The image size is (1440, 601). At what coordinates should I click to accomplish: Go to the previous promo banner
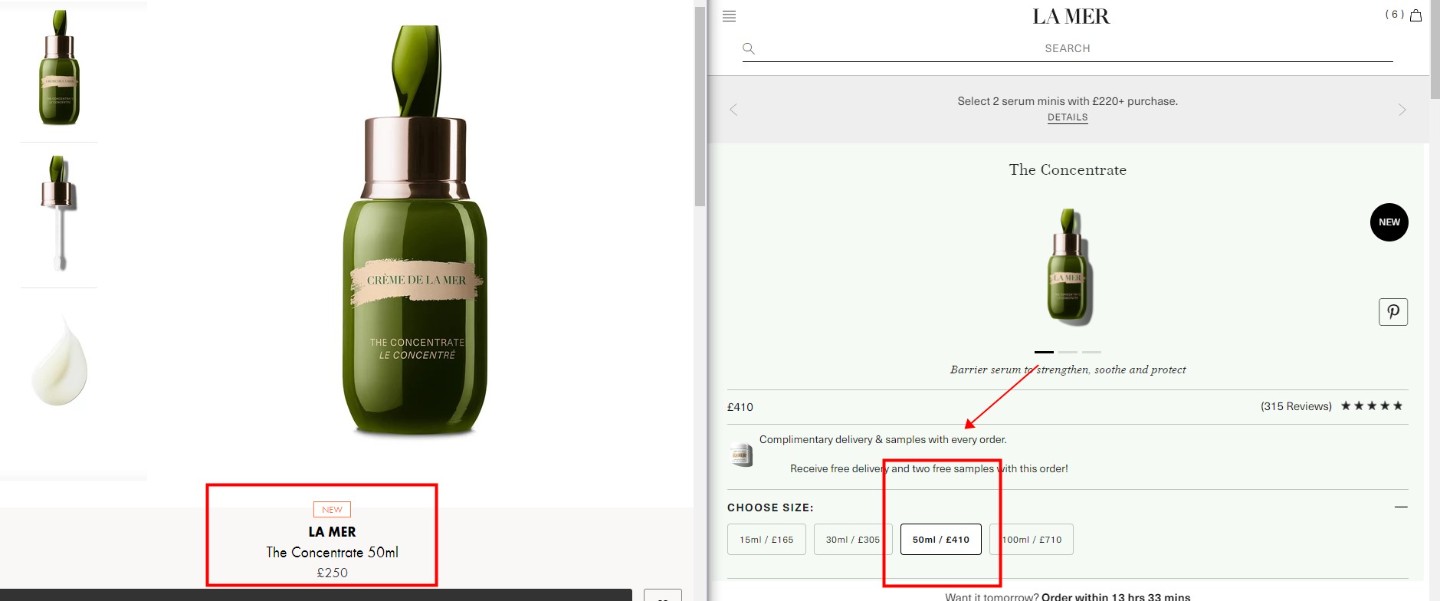tap(733, 110)
